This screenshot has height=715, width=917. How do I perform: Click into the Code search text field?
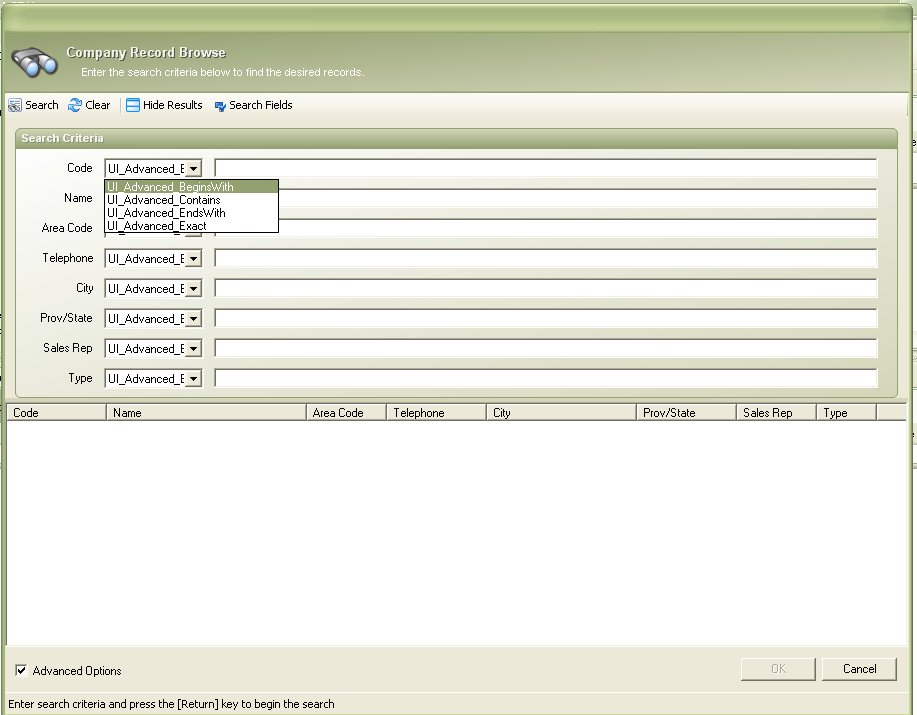point(545,168)
